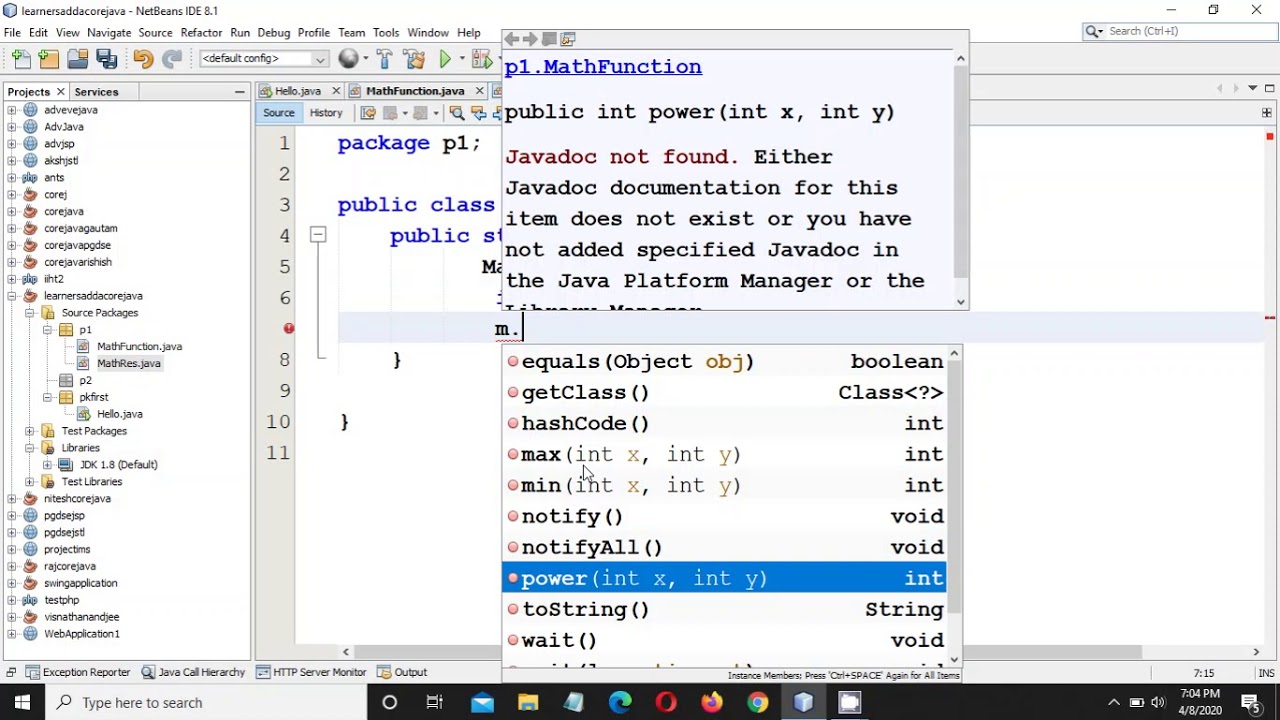Minimize the Projects panel

click(x=240, y=92)
